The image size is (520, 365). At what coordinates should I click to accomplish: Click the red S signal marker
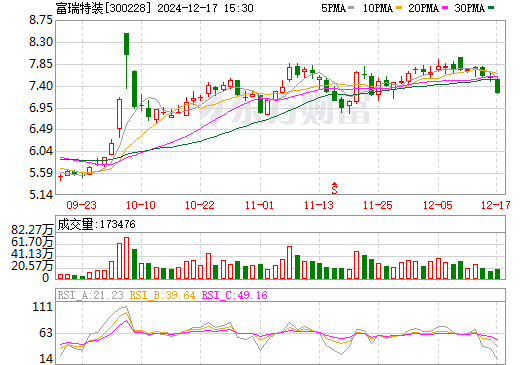click(x=334, y=188)
